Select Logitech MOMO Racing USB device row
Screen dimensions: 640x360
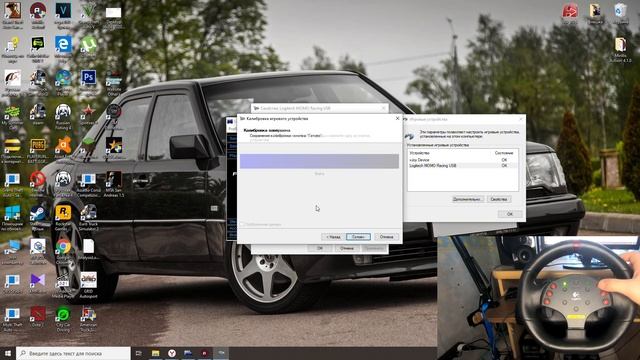462,166
